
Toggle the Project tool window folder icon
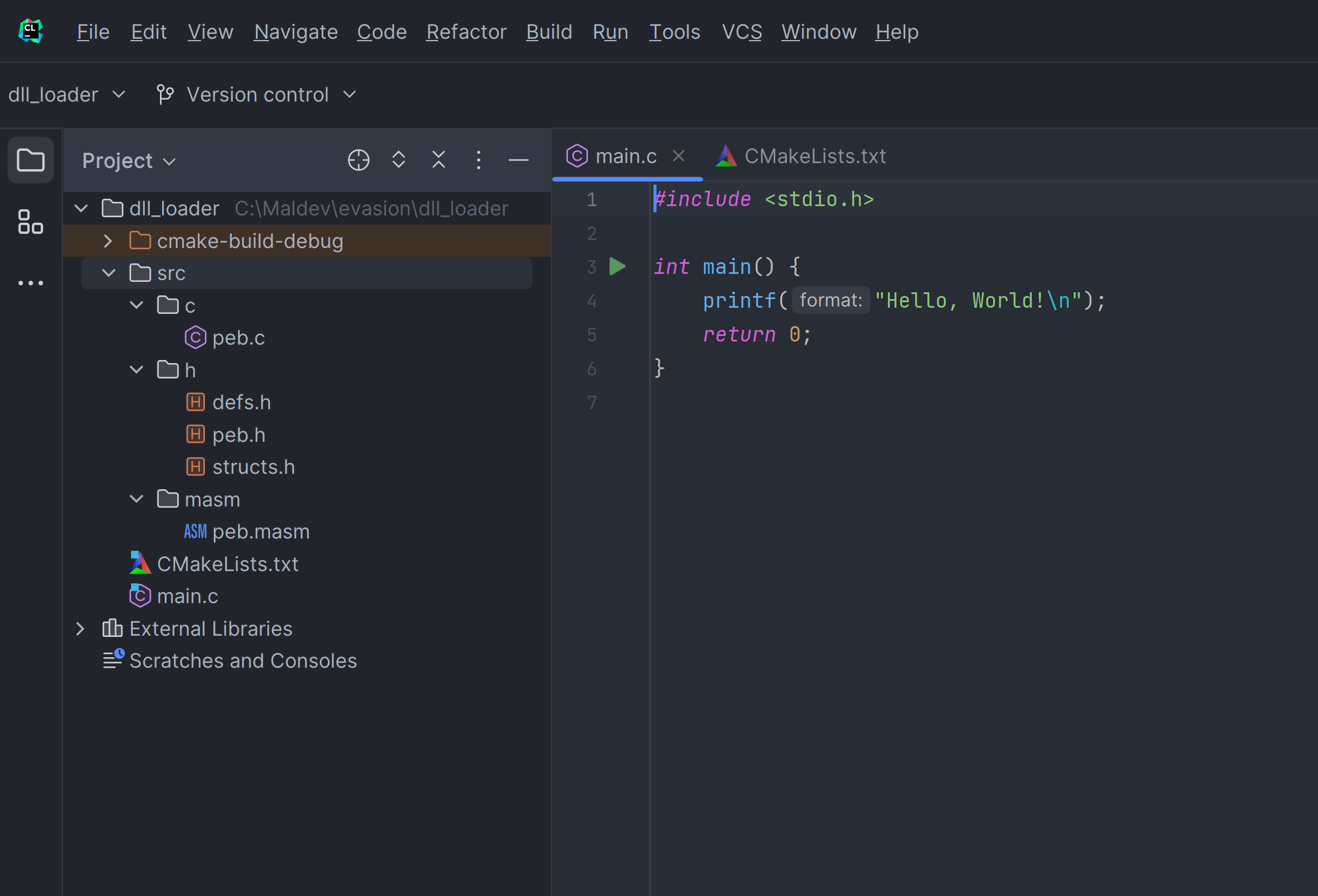point(30,160)
